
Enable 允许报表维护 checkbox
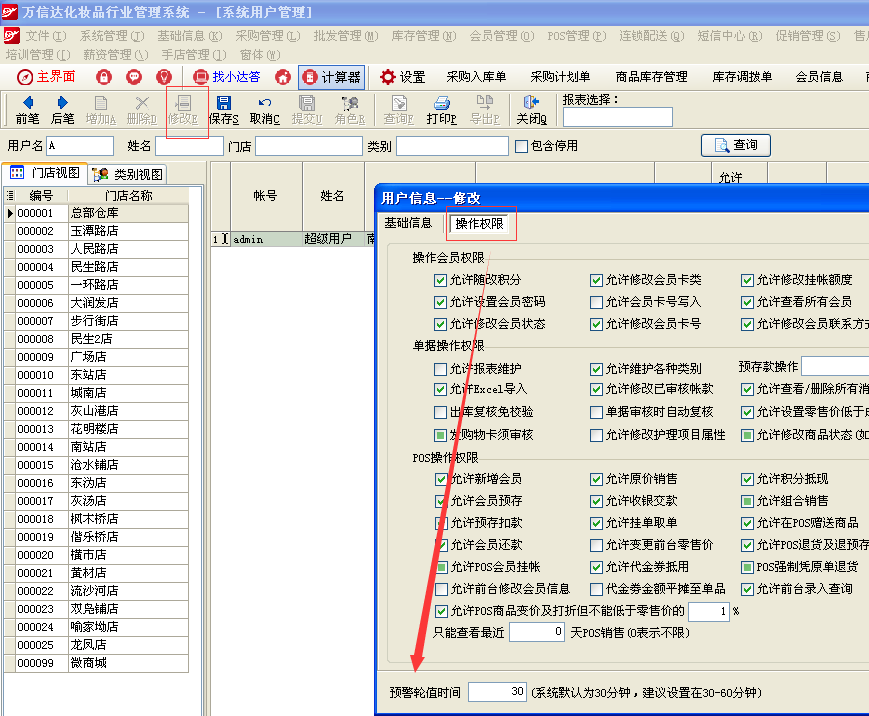coord(441,369)
